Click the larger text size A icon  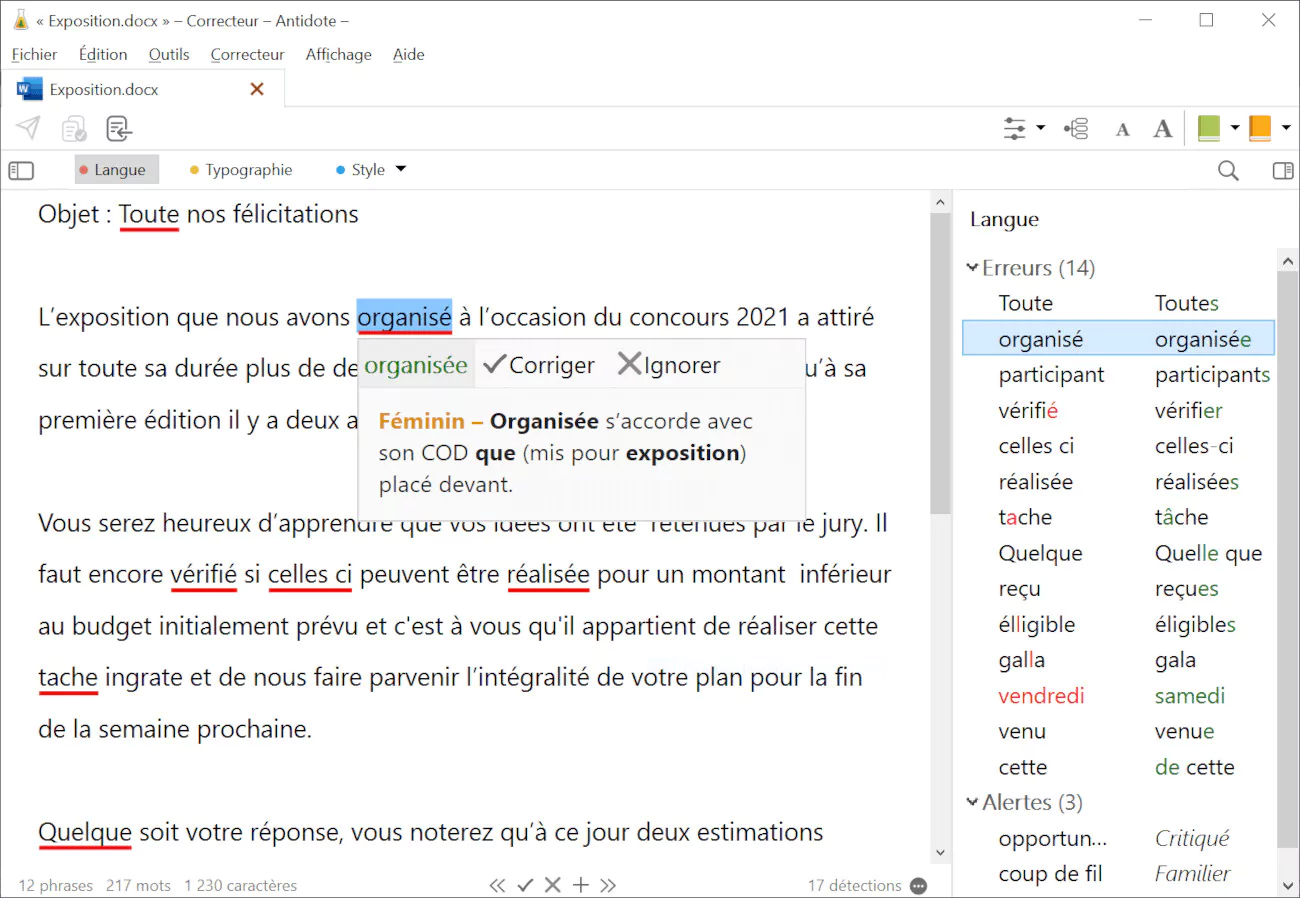click(x=1162, y=128)
